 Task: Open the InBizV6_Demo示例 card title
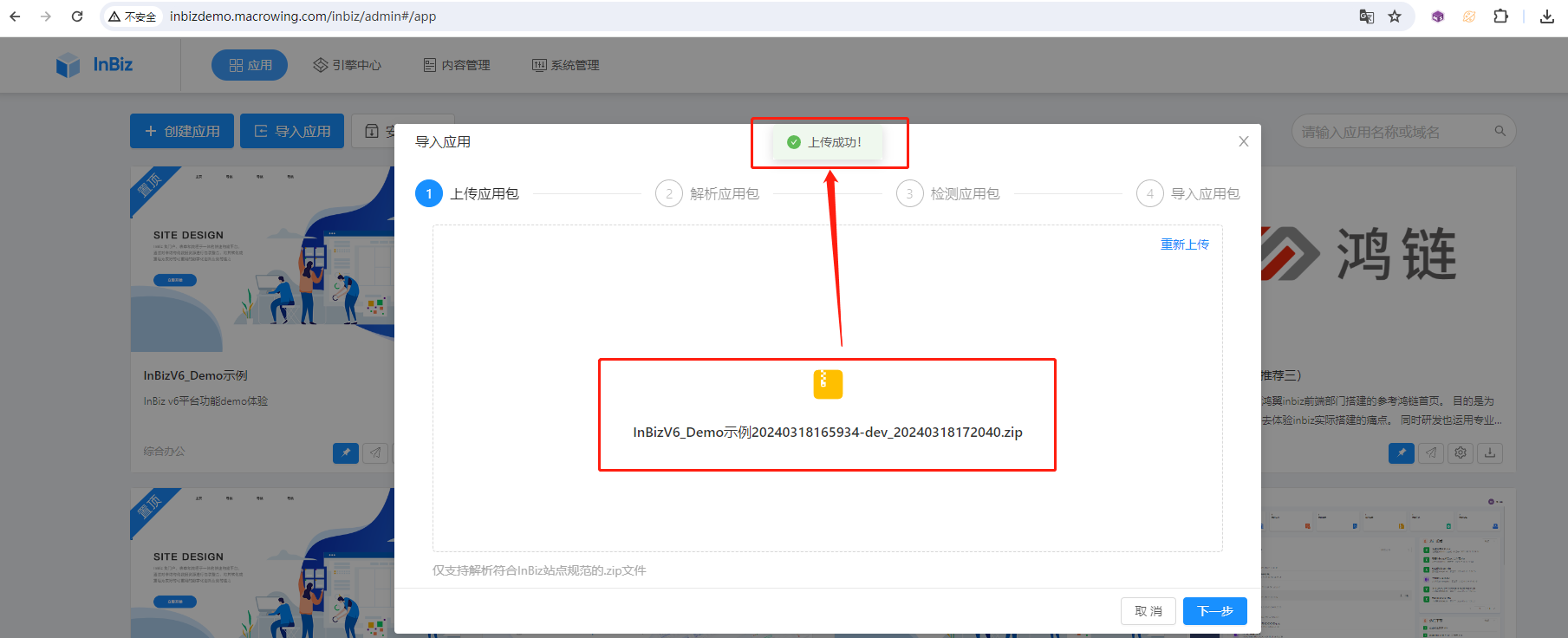pyautogui.click(x=196, y=375)
